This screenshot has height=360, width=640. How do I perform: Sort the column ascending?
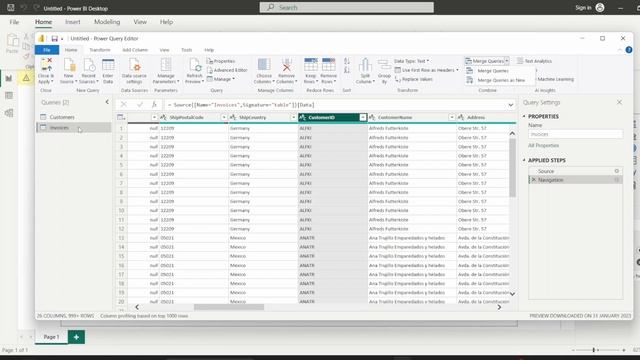pyautogui.click(x=347, y=61)
